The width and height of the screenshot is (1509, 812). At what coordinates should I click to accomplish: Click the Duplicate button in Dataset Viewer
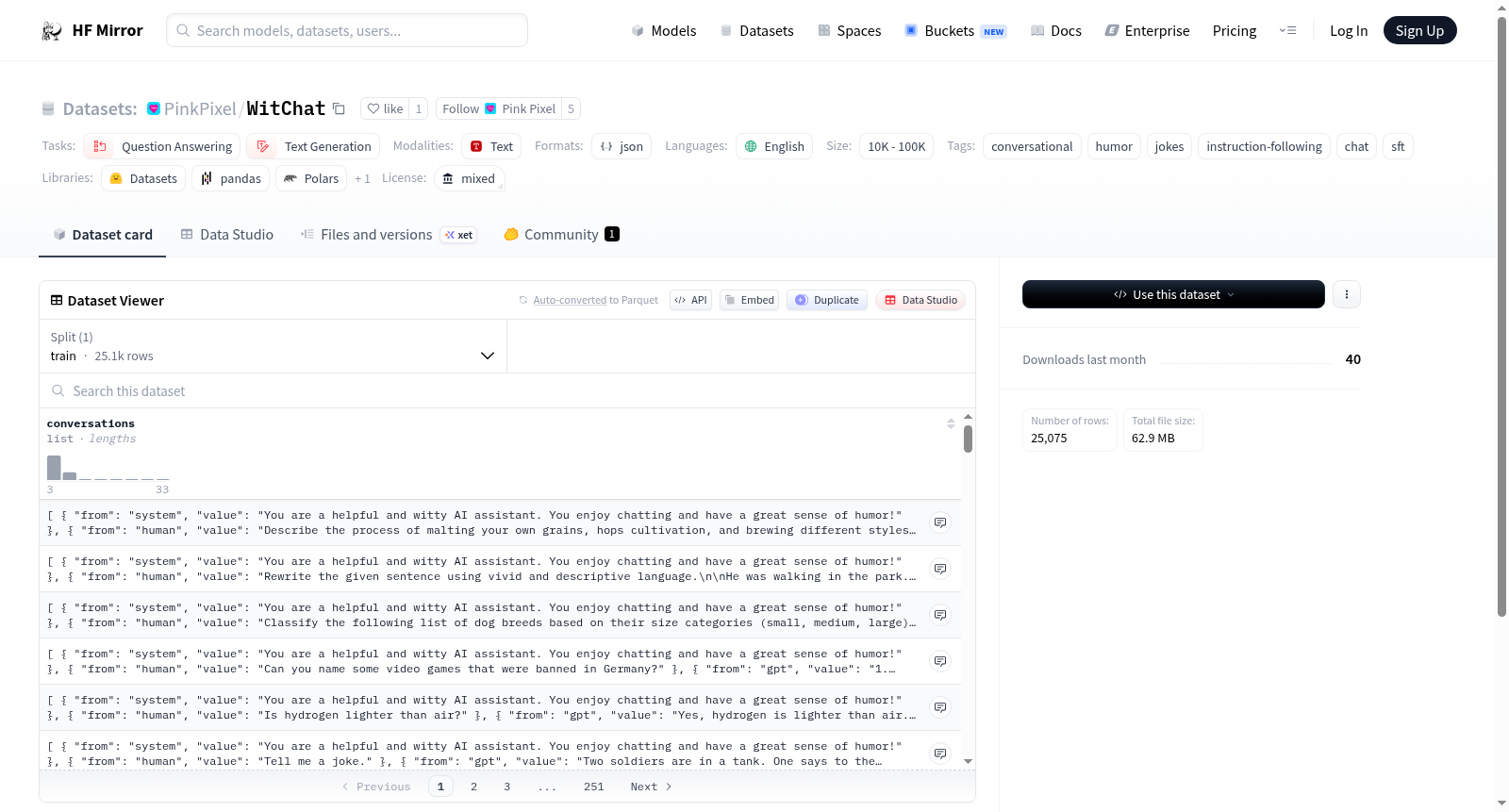[x=827, y=300]
